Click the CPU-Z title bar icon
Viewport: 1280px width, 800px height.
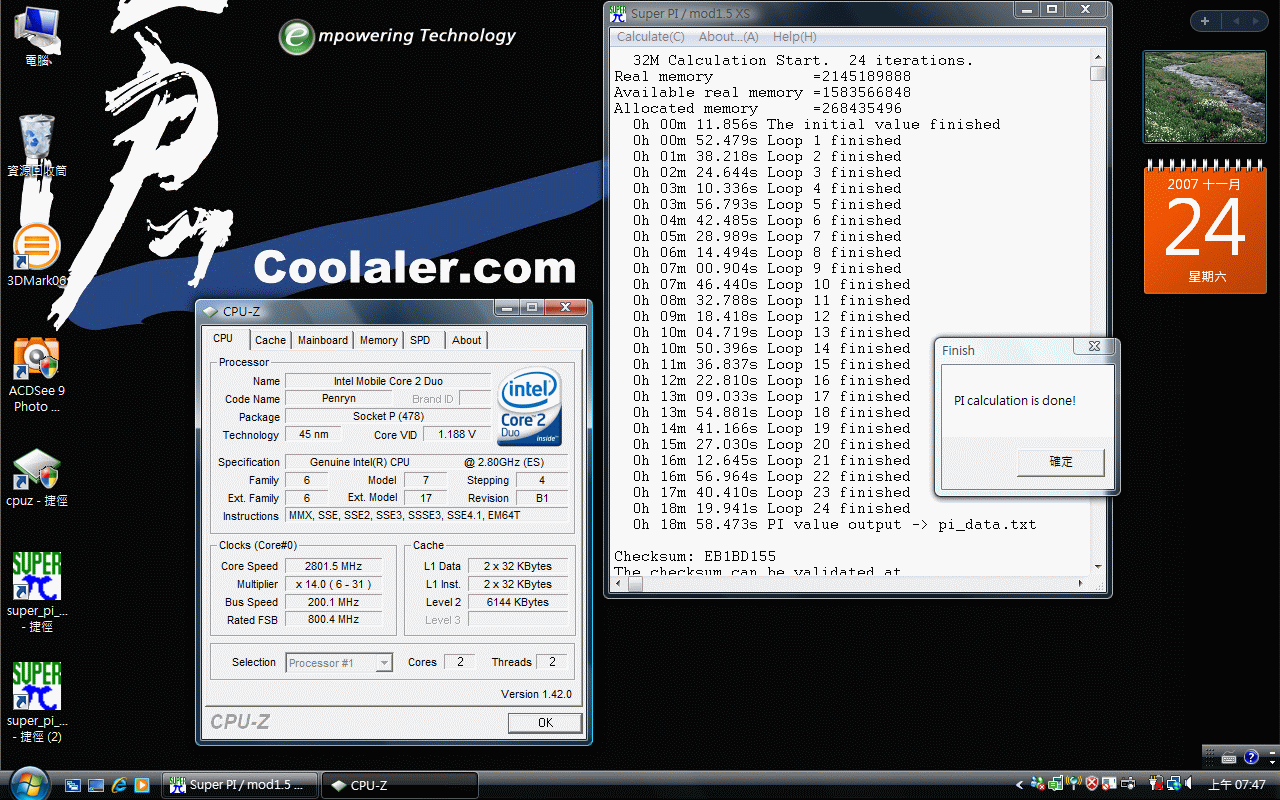(x=210, y=311)
